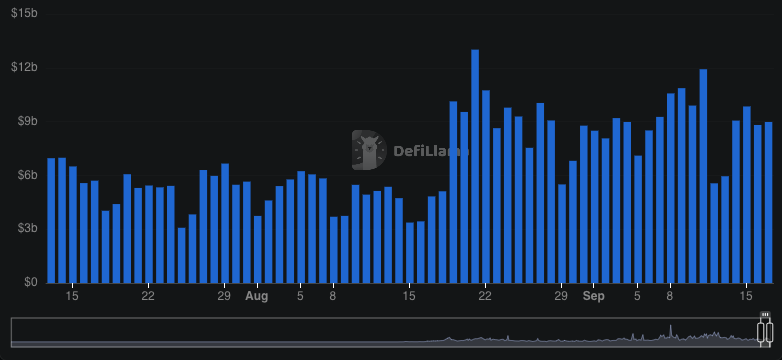Click the $15b y-axis label
Screen dimensions: 782x360
[24, 13]
